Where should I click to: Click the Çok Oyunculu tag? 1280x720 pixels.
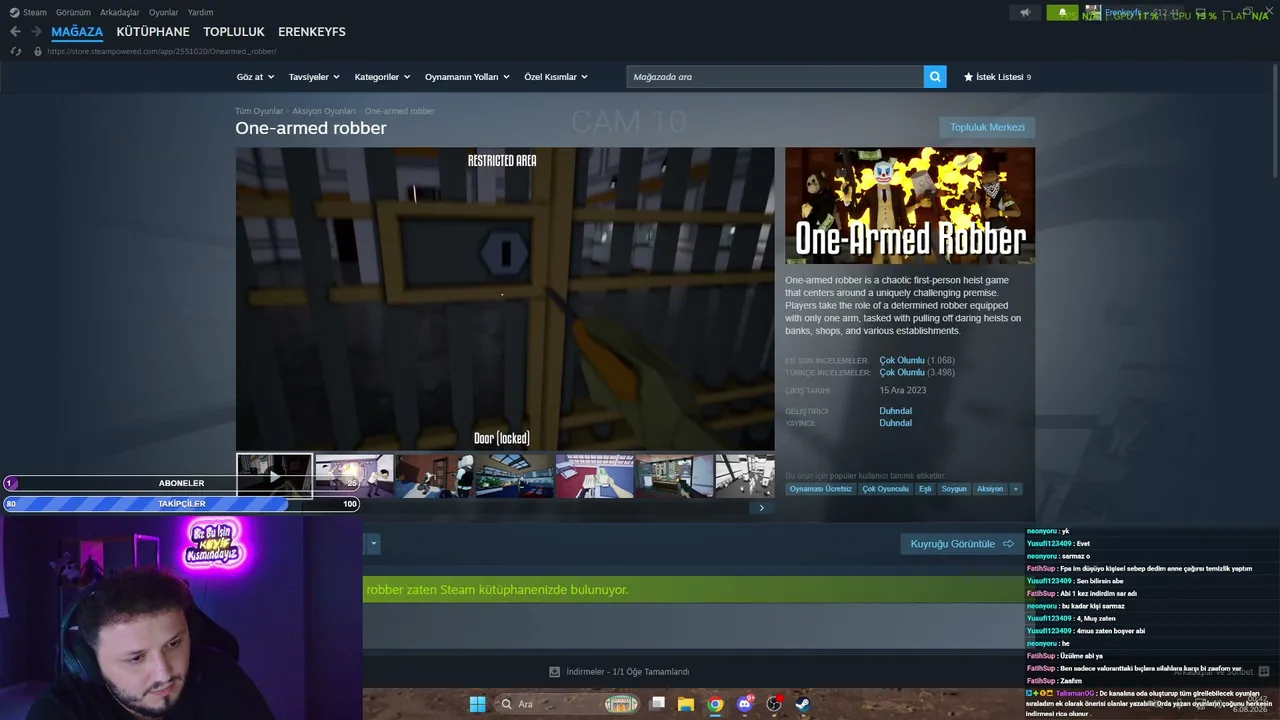click(886, 489)
